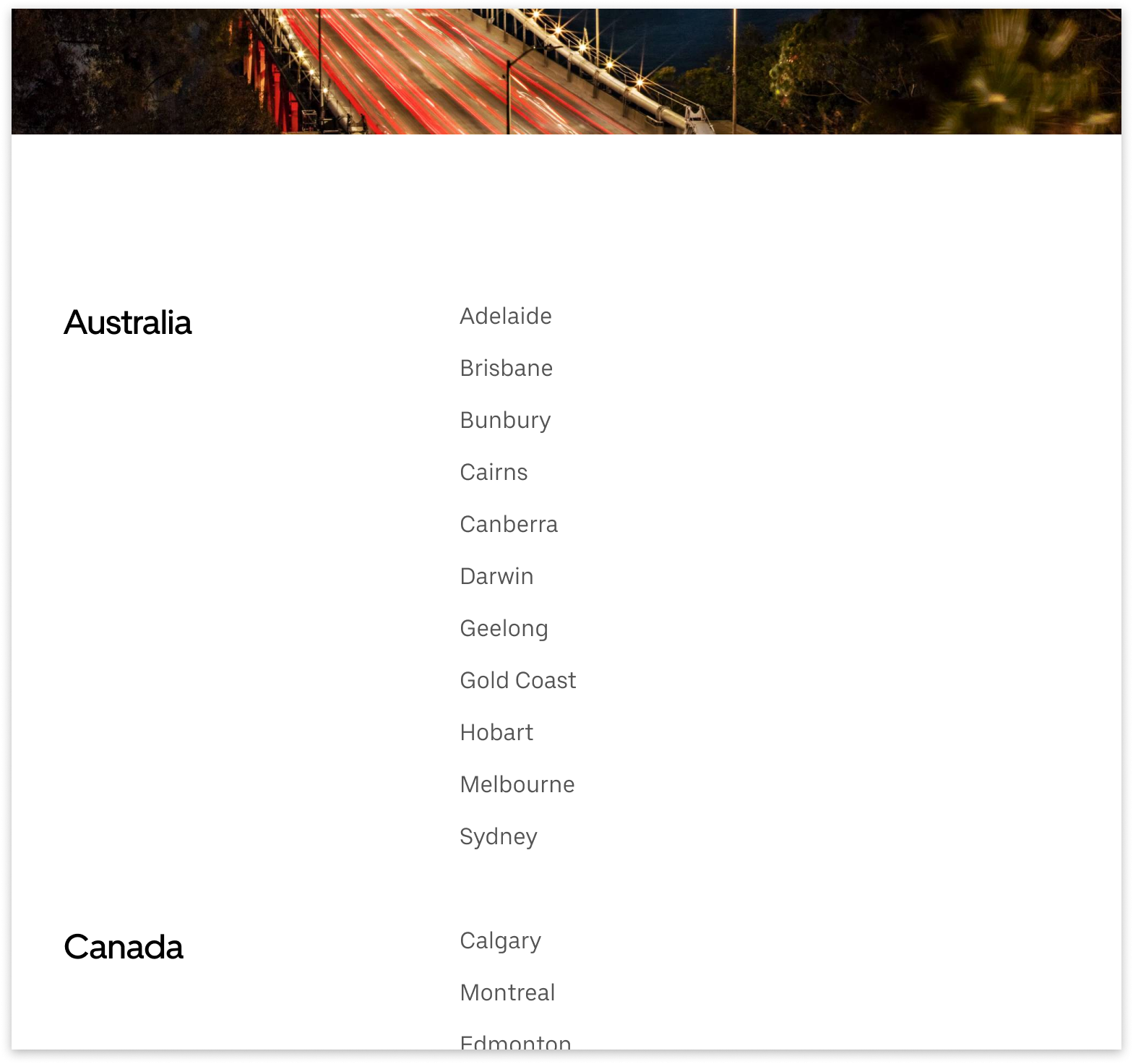Go to the Cairns page
Viewport: 1133px width, 1064px height.
point(494,472)
